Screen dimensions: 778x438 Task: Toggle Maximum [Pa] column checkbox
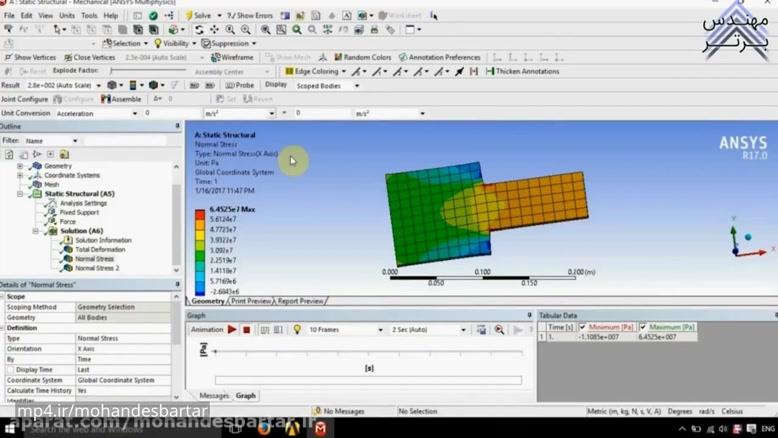(643, 327)
